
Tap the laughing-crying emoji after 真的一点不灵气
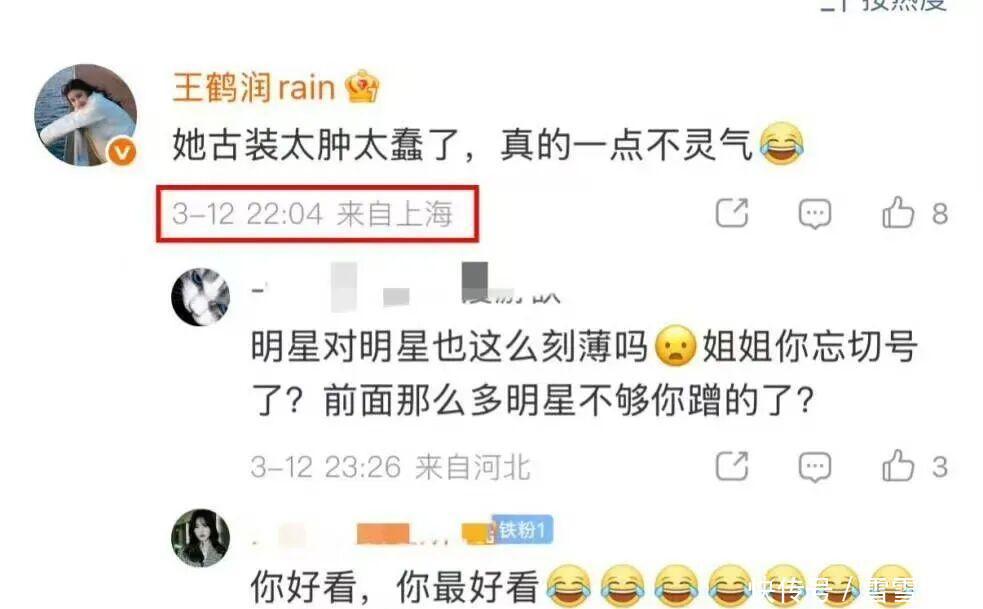(x=781, y=144)
